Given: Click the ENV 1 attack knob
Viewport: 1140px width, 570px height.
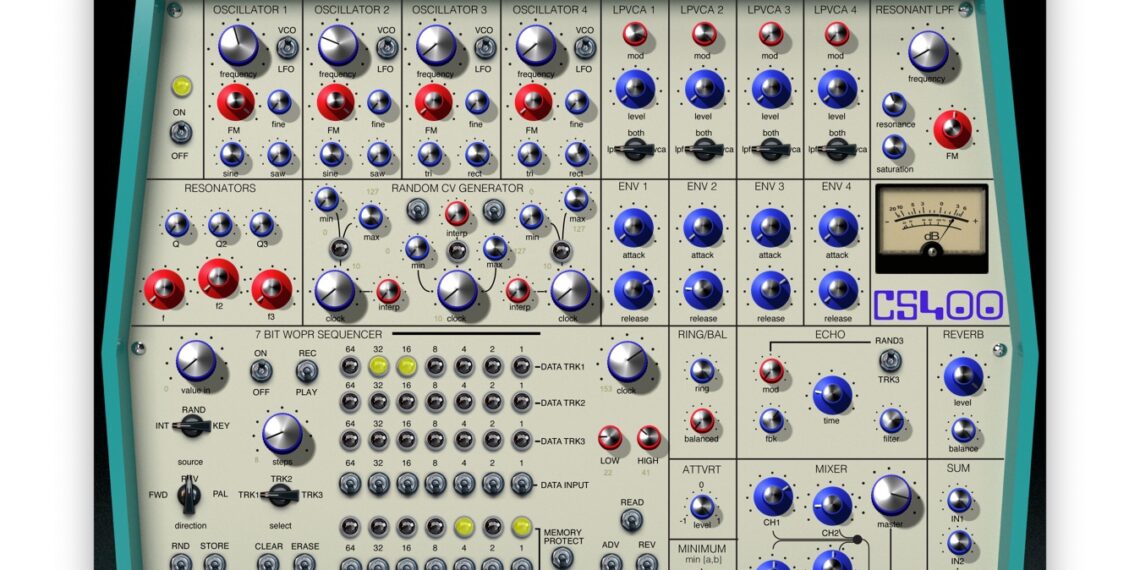Looking at the screenshot, I should point(633,227).
